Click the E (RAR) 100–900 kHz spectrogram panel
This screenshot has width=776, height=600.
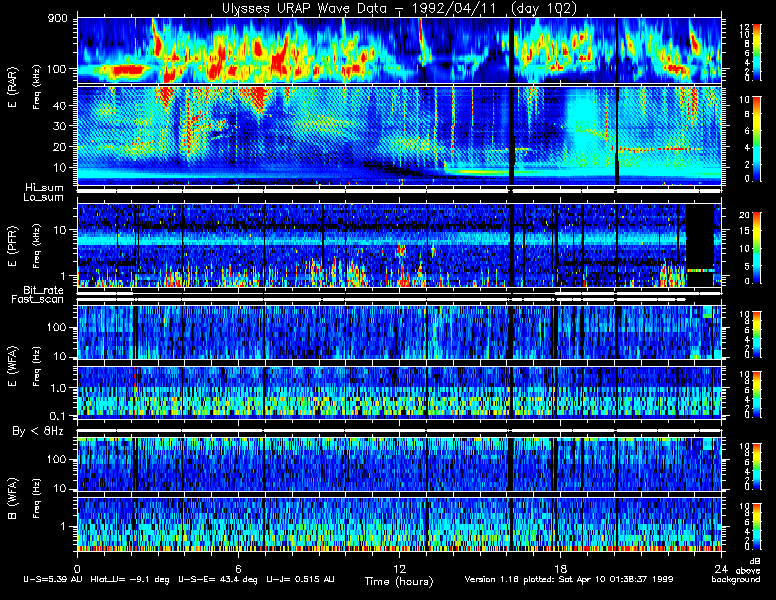click(399, 50)
